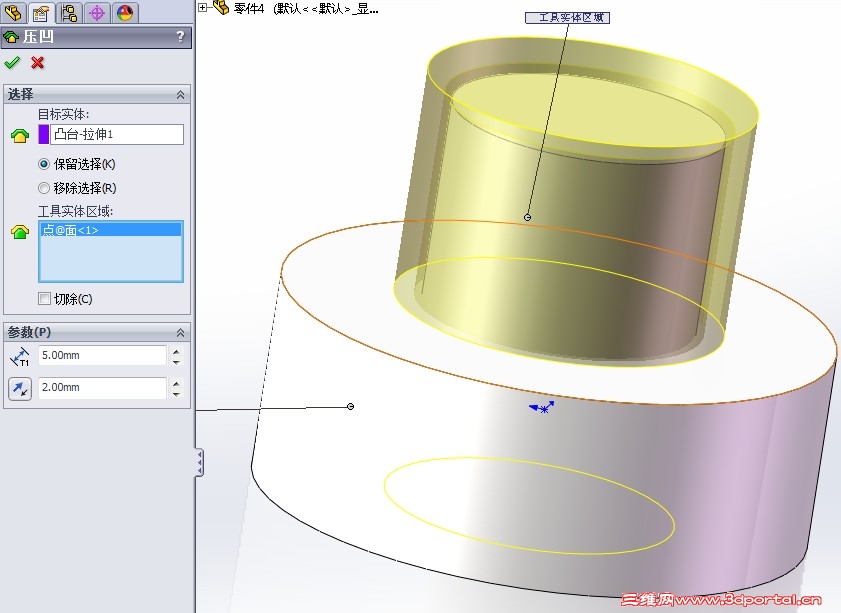The image size is (841, 613).
Task: Click the green checkmark to accept indent
Action: point(12,63)
